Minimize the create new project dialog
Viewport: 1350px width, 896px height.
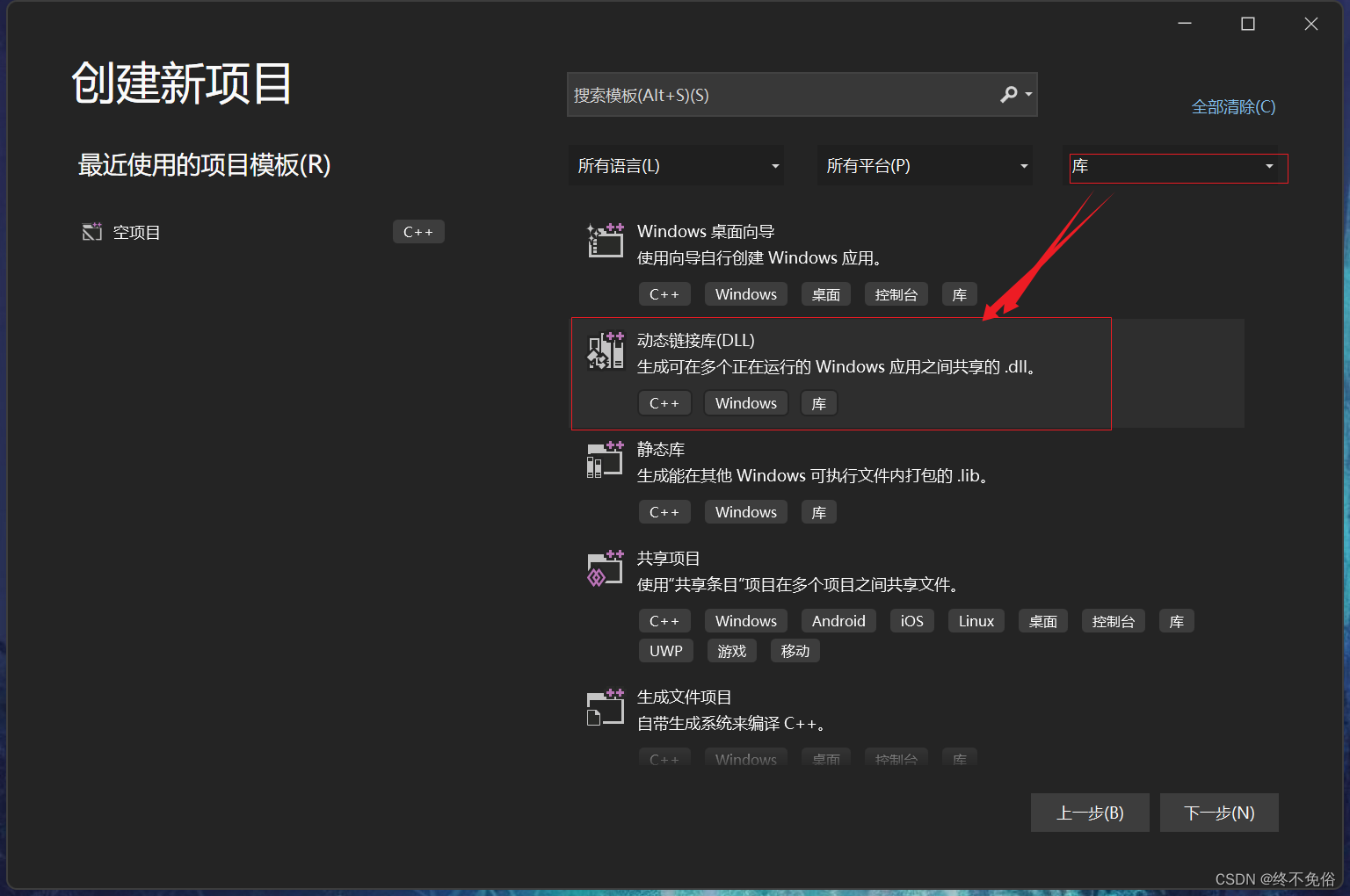point(1185,24)
